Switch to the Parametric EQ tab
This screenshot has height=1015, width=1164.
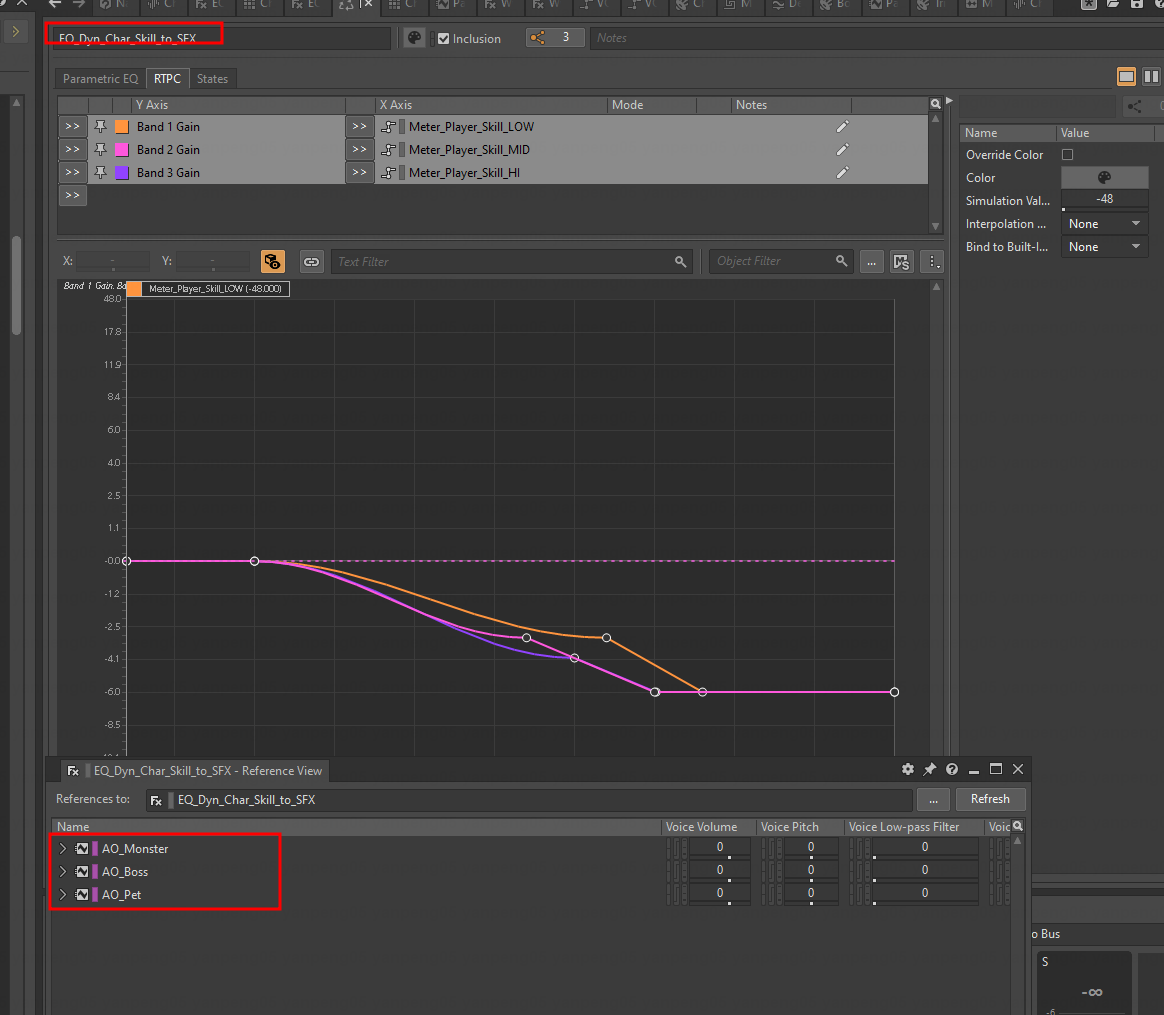pos(100,79)
